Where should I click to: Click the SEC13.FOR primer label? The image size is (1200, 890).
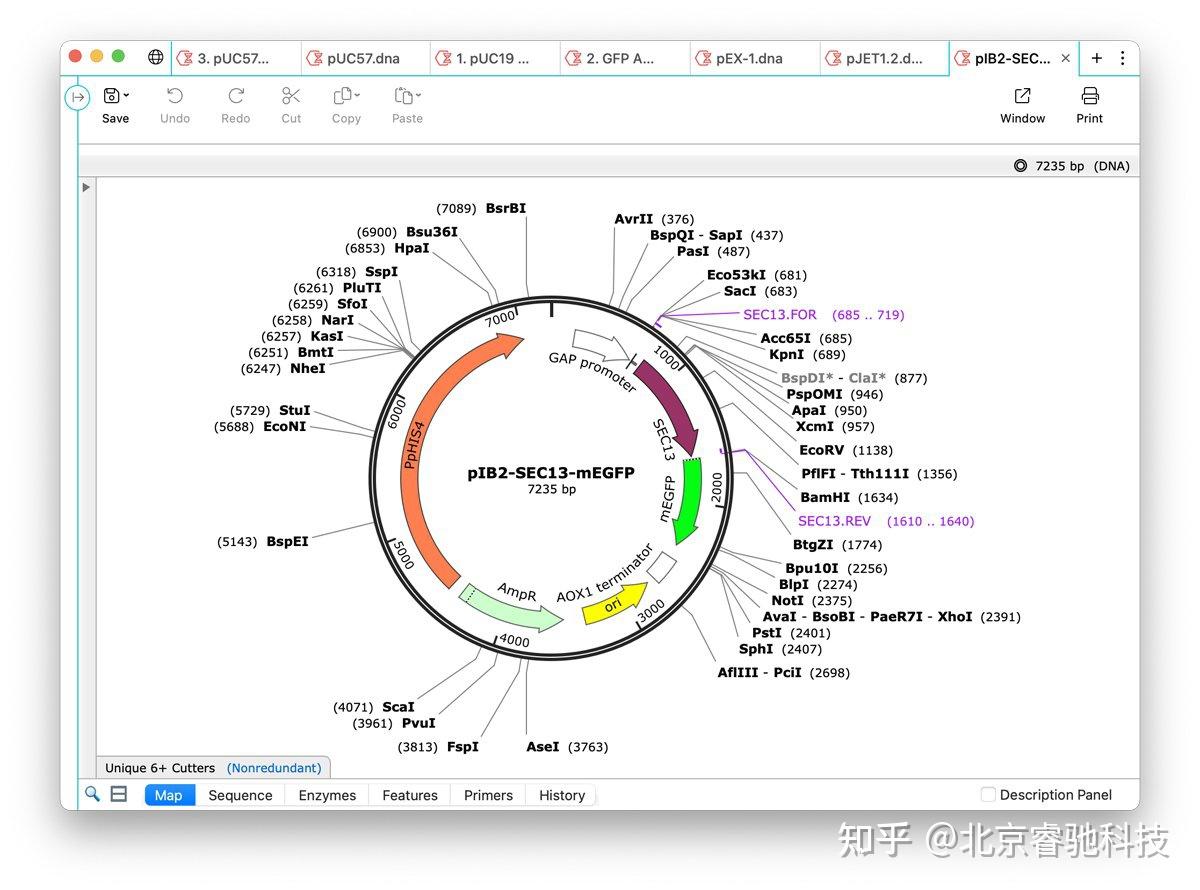tap(780, 315)
